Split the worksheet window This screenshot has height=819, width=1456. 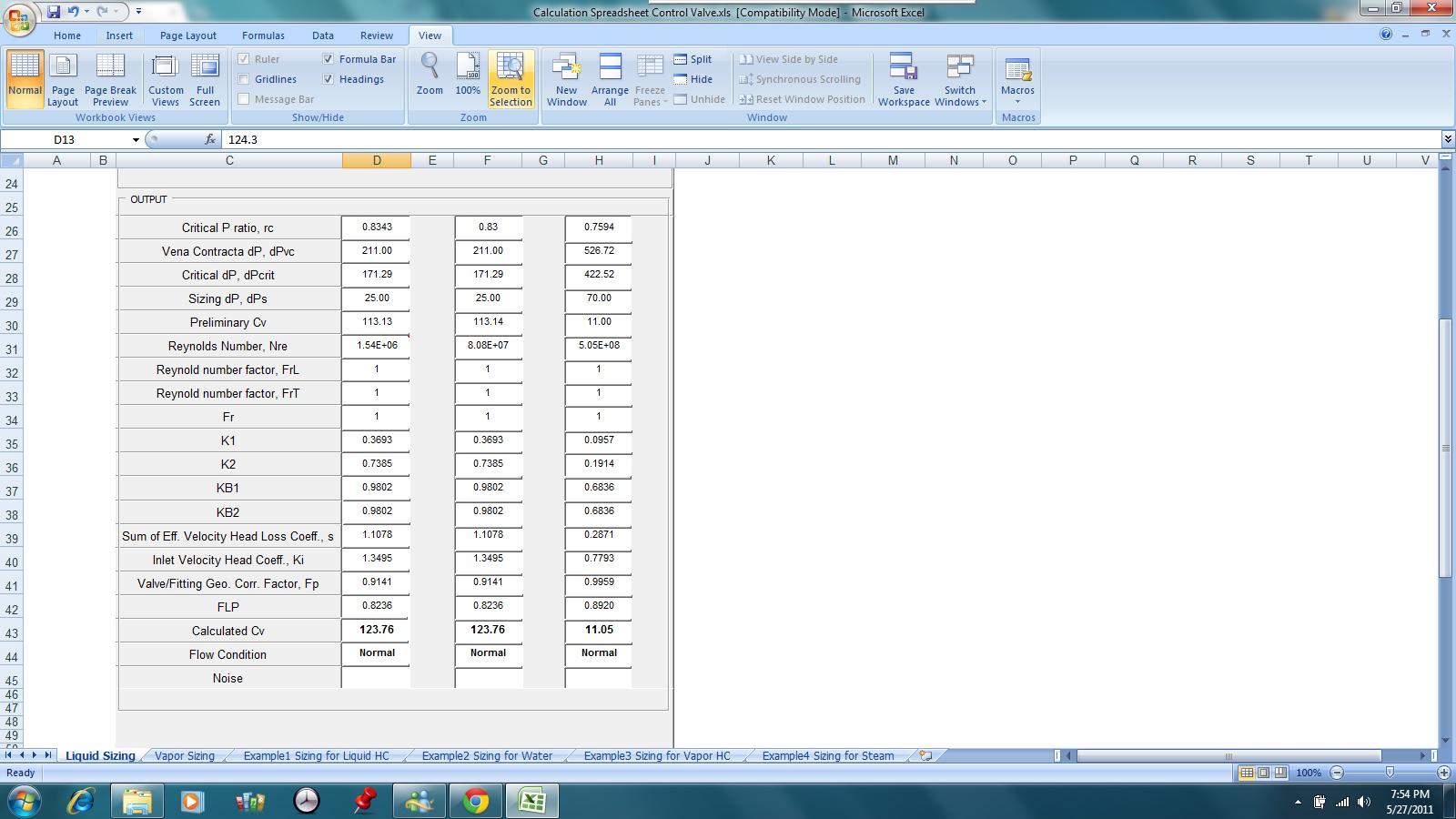[693, 59]
